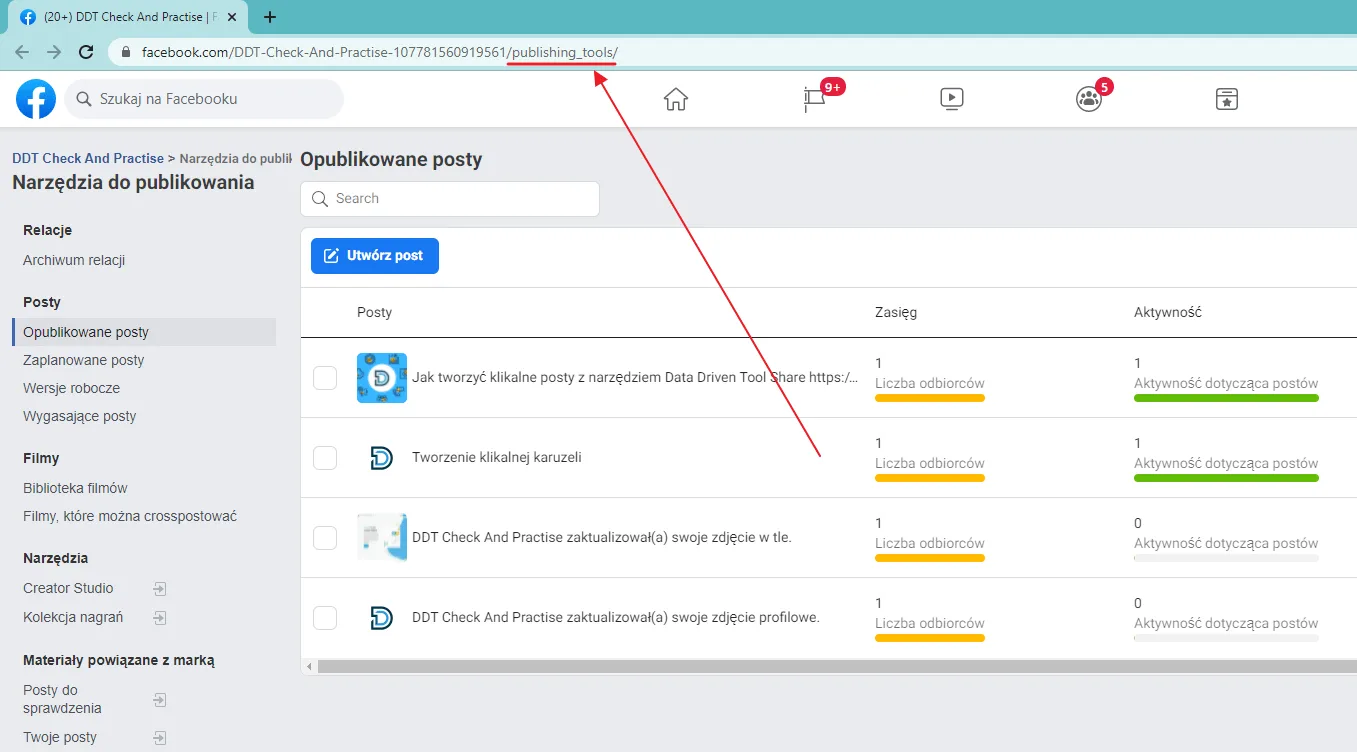Open Kolekcja nagrań link
This screenshot has height=752, width=1357.
(x=73, y=617)
